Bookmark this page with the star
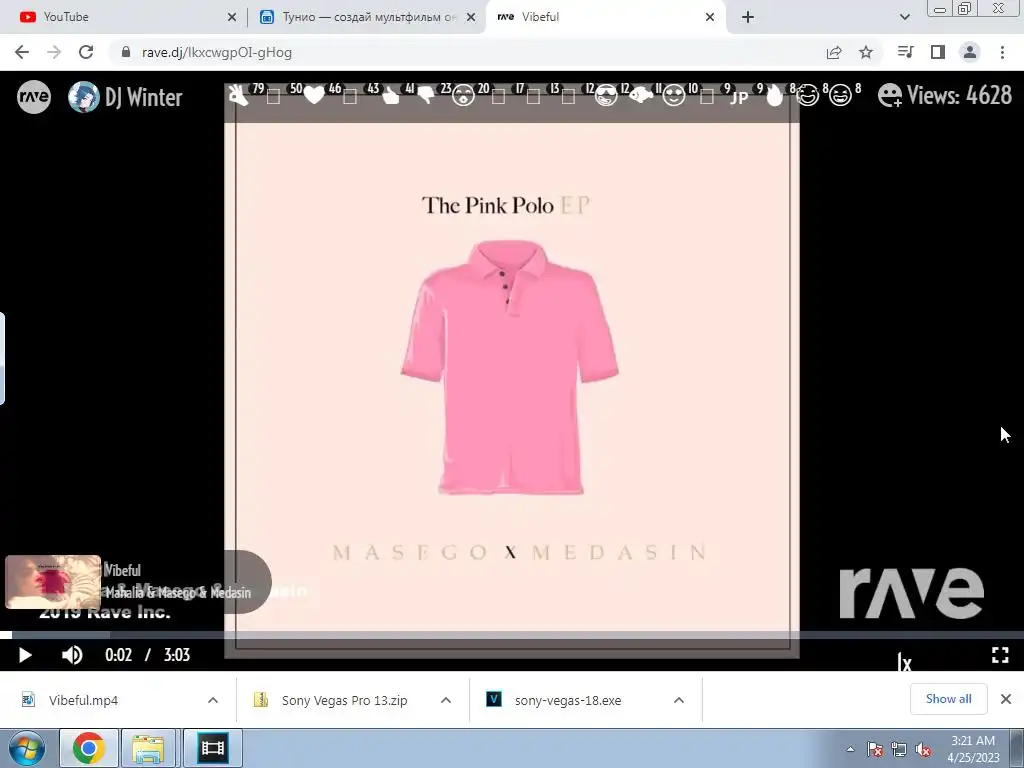Image resolution: width=1024 pixels, height=768 pixels. click(x=866, y=52)
